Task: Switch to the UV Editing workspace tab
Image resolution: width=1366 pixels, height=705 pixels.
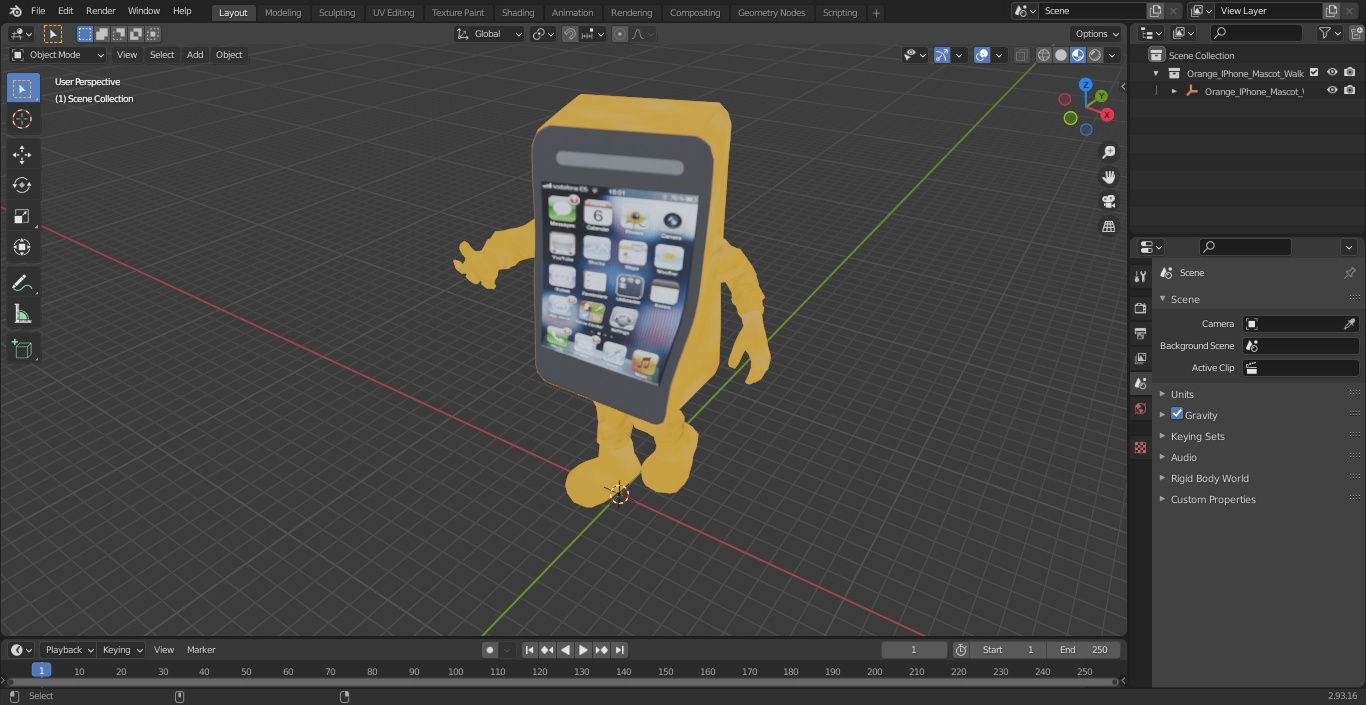Action: coord(393,12)
